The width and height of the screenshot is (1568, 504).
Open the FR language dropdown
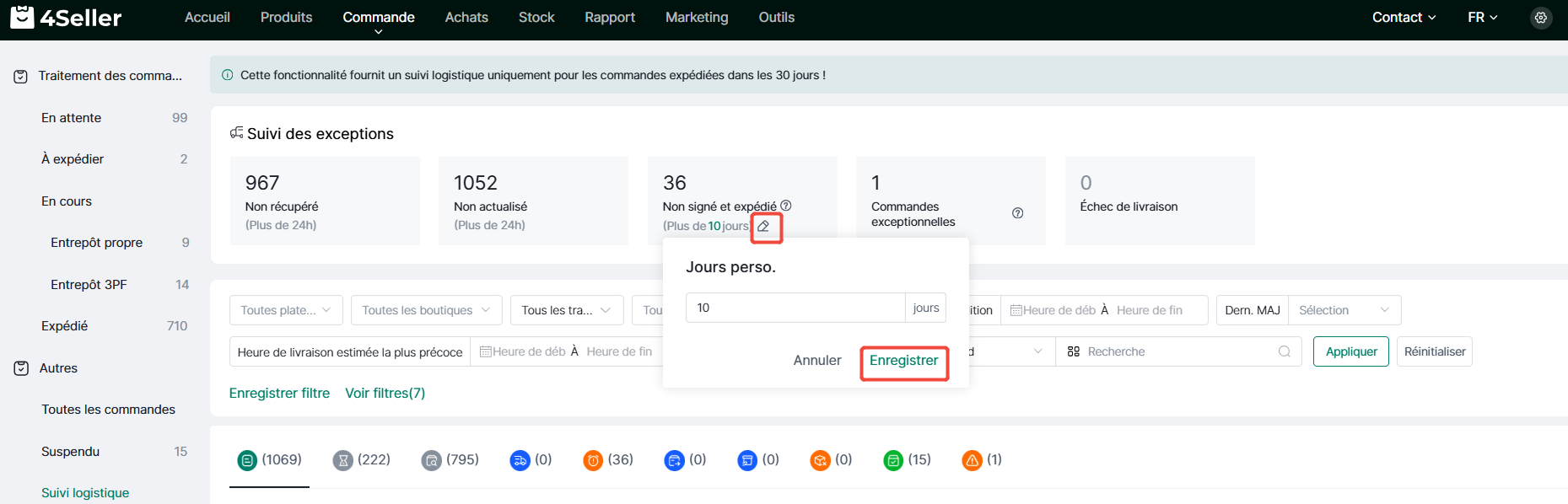[1482, 18]
